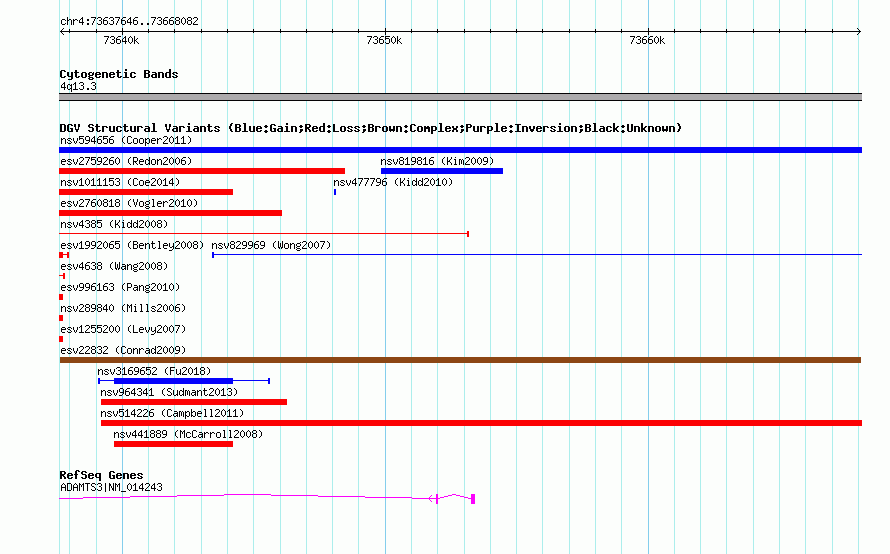Screen dimensions: 890x554
Task: Click the thin nsv4385 (Kidd2008) red line
Action: click(x=264, y=234)
